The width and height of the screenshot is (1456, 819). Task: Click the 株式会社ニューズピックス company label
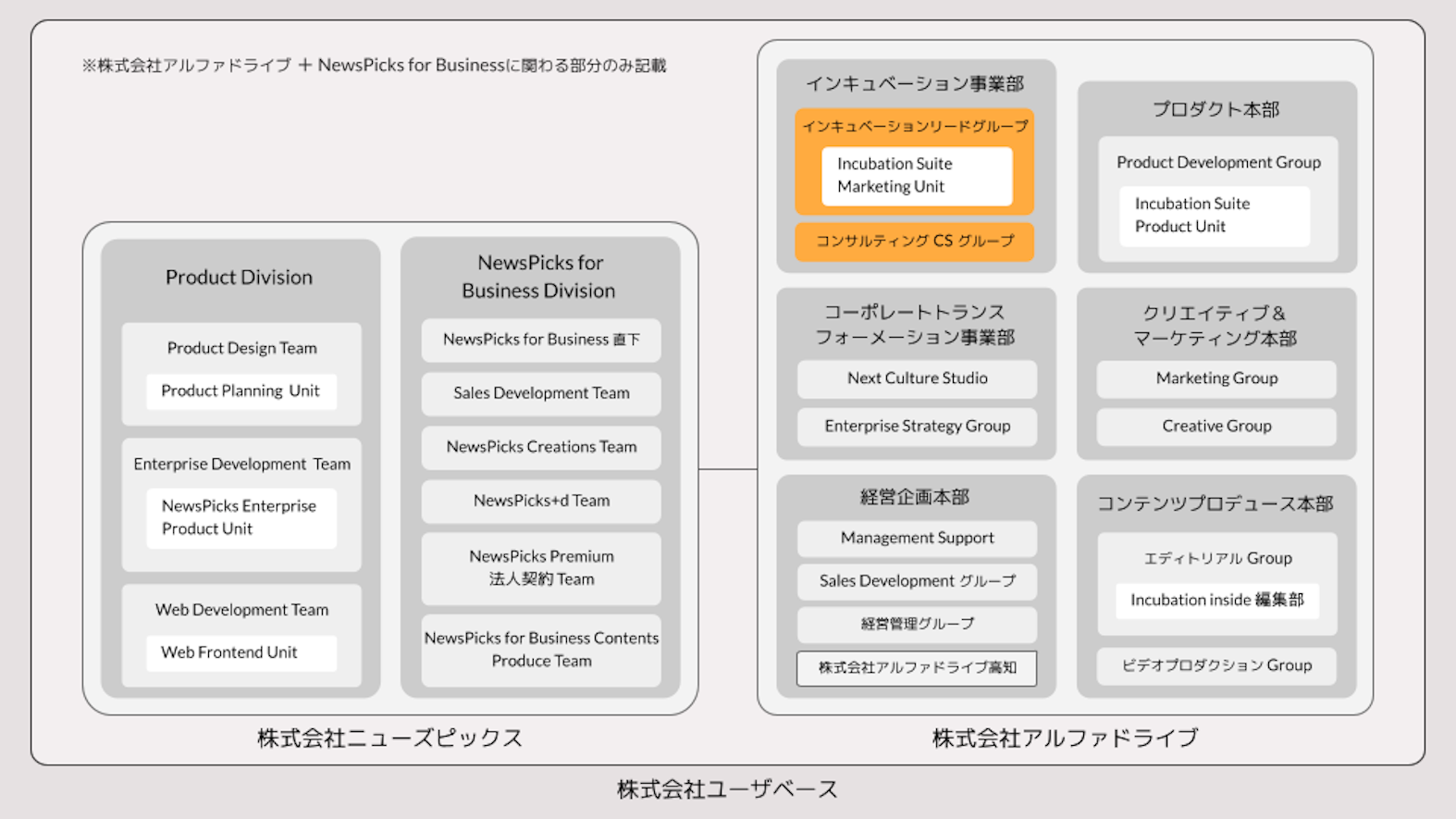click(389, 738)
